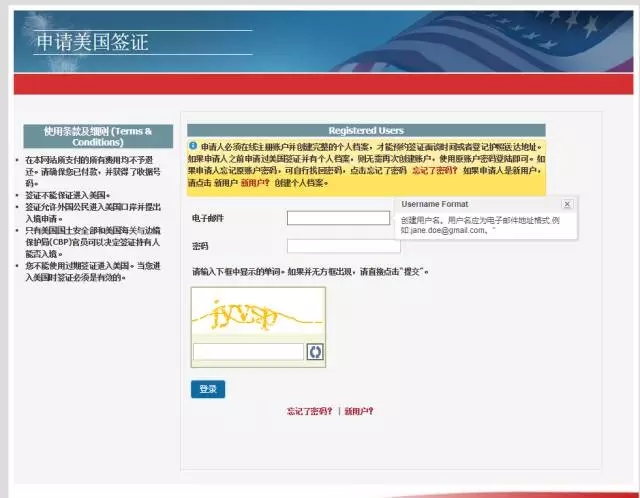Click the bullet mentioning 国土安全部 and (CBP)
640x498 pixels.
pos(93,242)
